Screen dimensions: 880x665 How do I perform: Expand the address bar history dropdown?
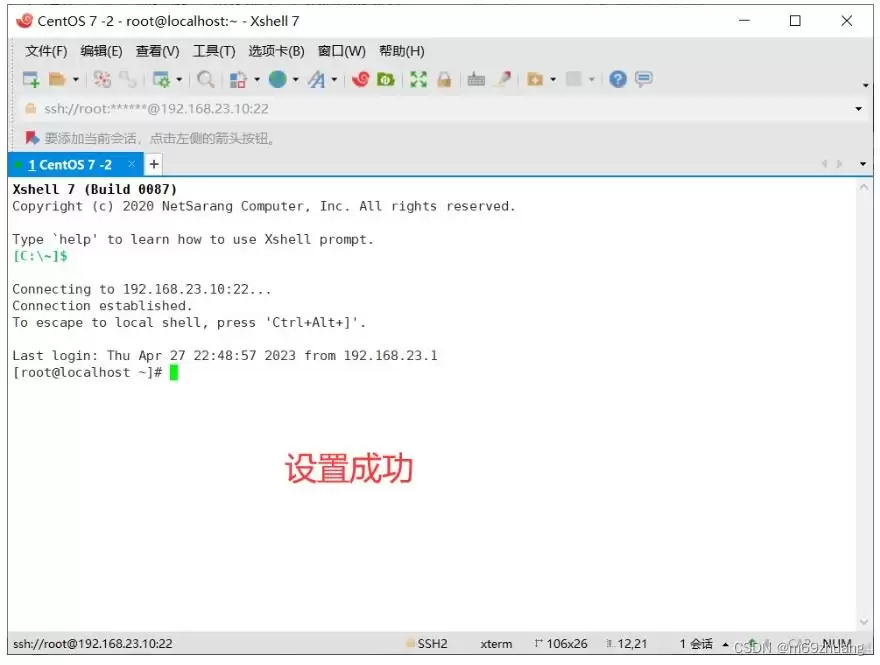[859, 109]
